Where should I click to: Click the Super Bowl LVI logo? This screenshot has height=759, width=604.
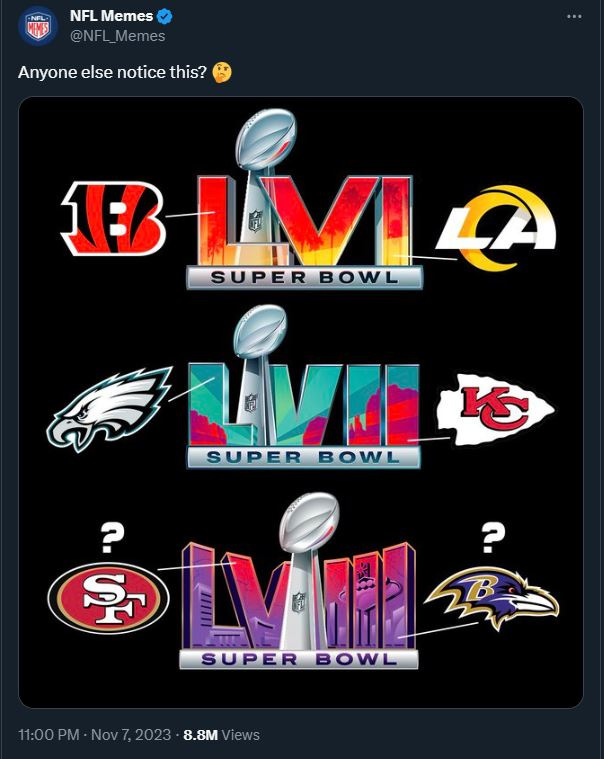305,199
